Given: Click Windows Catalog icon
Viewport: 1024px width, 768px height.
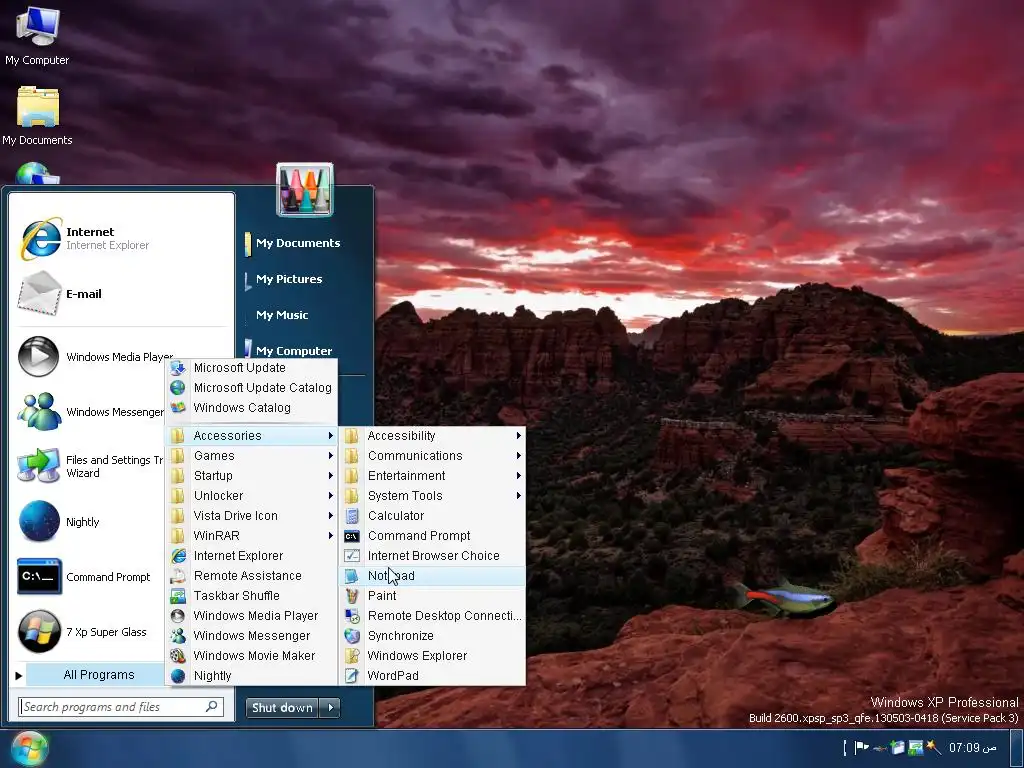Looking at the screenshot, I should (x=178, y=408).
